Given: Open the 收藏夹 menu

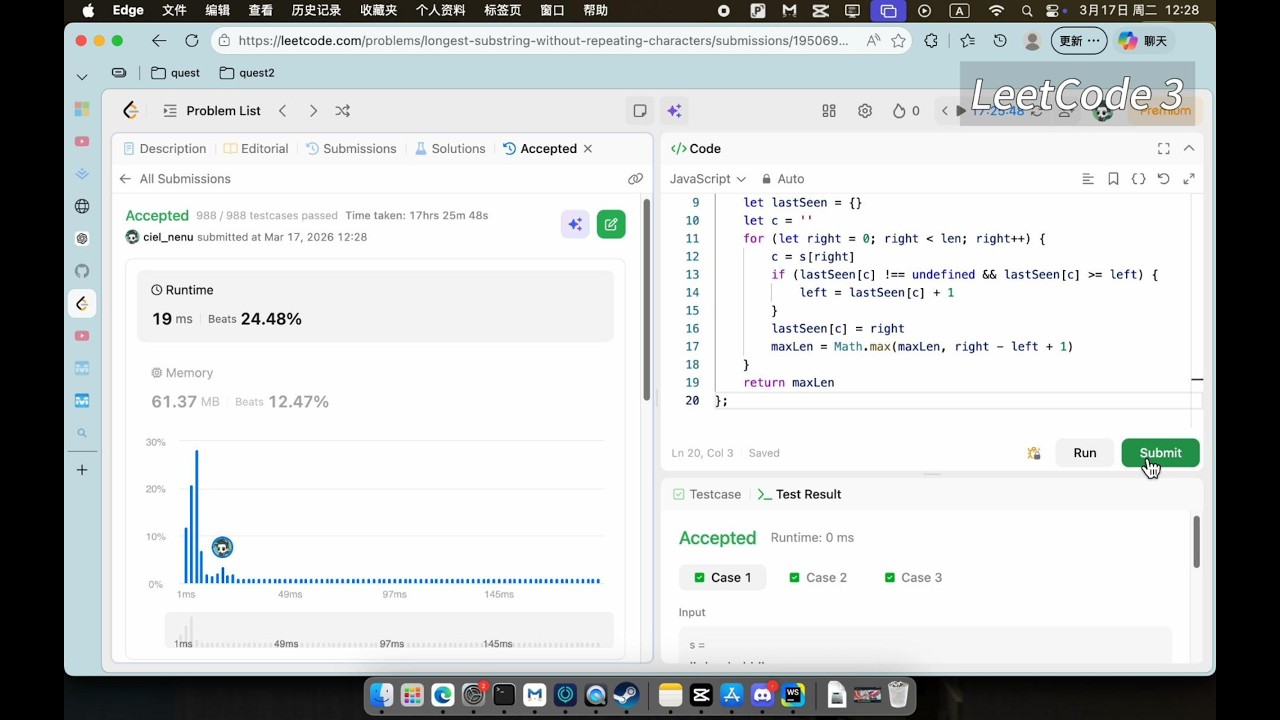Looking at the screenshot, I should click(x=379, y=11).
